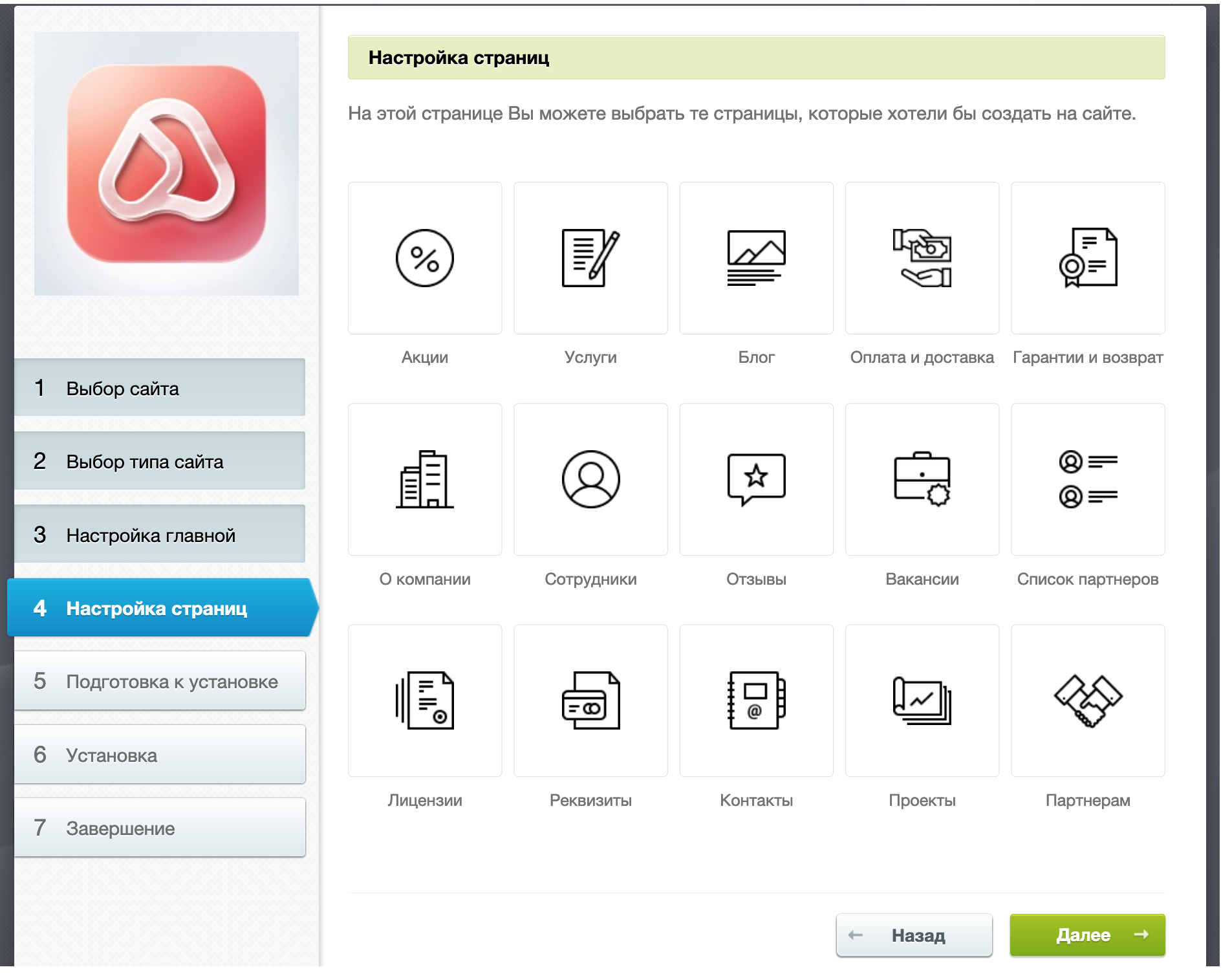Choose the Гарантии и возврат certificate icon
Image resolution: width=1232 pixels, height=976 pixels.
(x=1088, y=258)
